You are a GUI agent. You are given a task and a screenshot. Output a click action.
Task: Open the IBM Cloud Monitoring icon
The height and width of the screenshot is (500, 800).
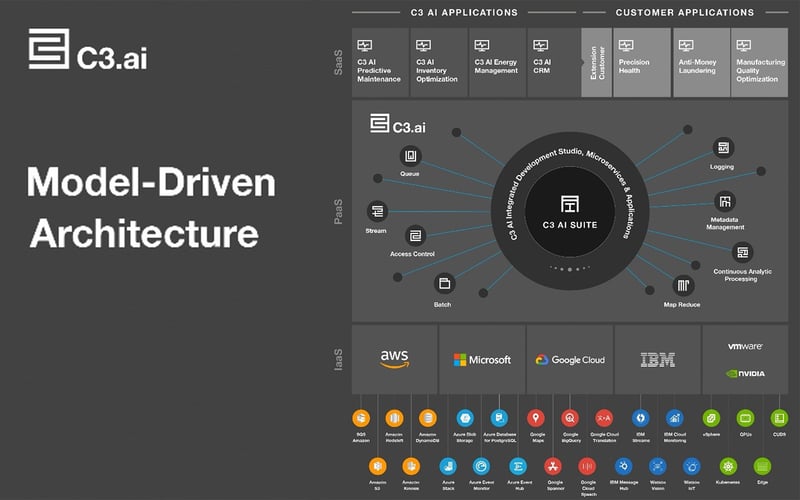tap(674, 418)
